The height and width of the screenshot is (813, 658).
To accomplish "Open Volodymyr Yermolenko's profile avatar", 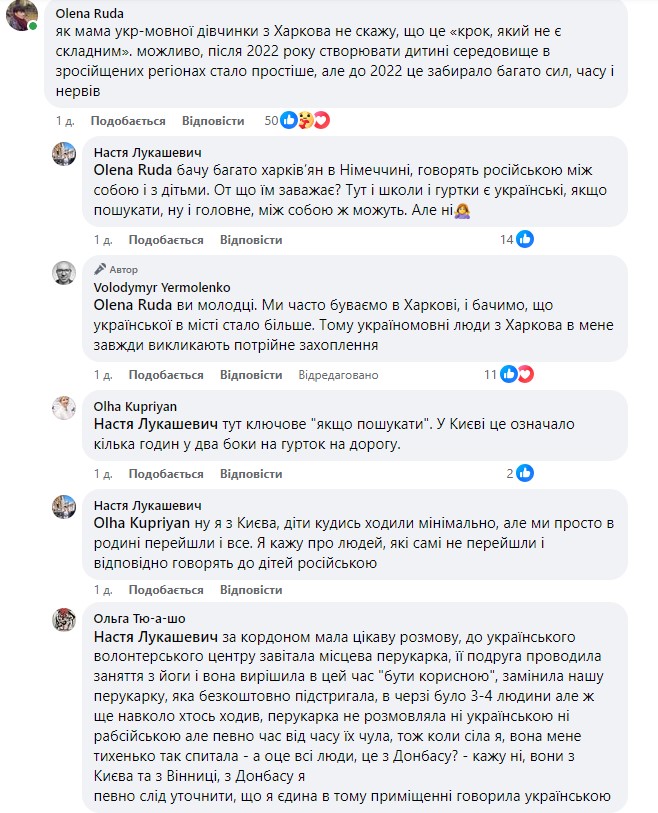I will click(x=66, y=274).
